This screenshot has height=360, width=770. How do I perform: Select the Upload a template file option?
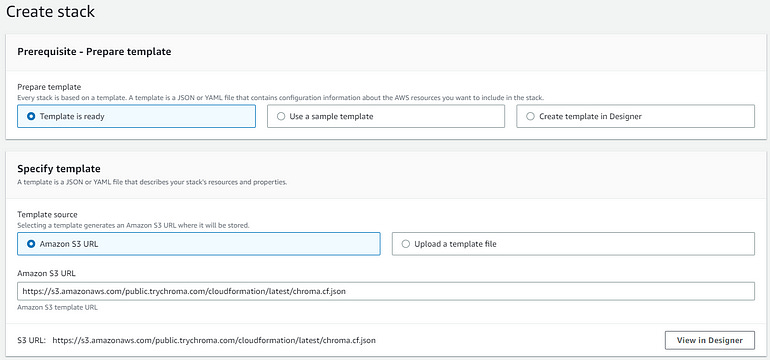pyautogui.click(x=573, y=244)
